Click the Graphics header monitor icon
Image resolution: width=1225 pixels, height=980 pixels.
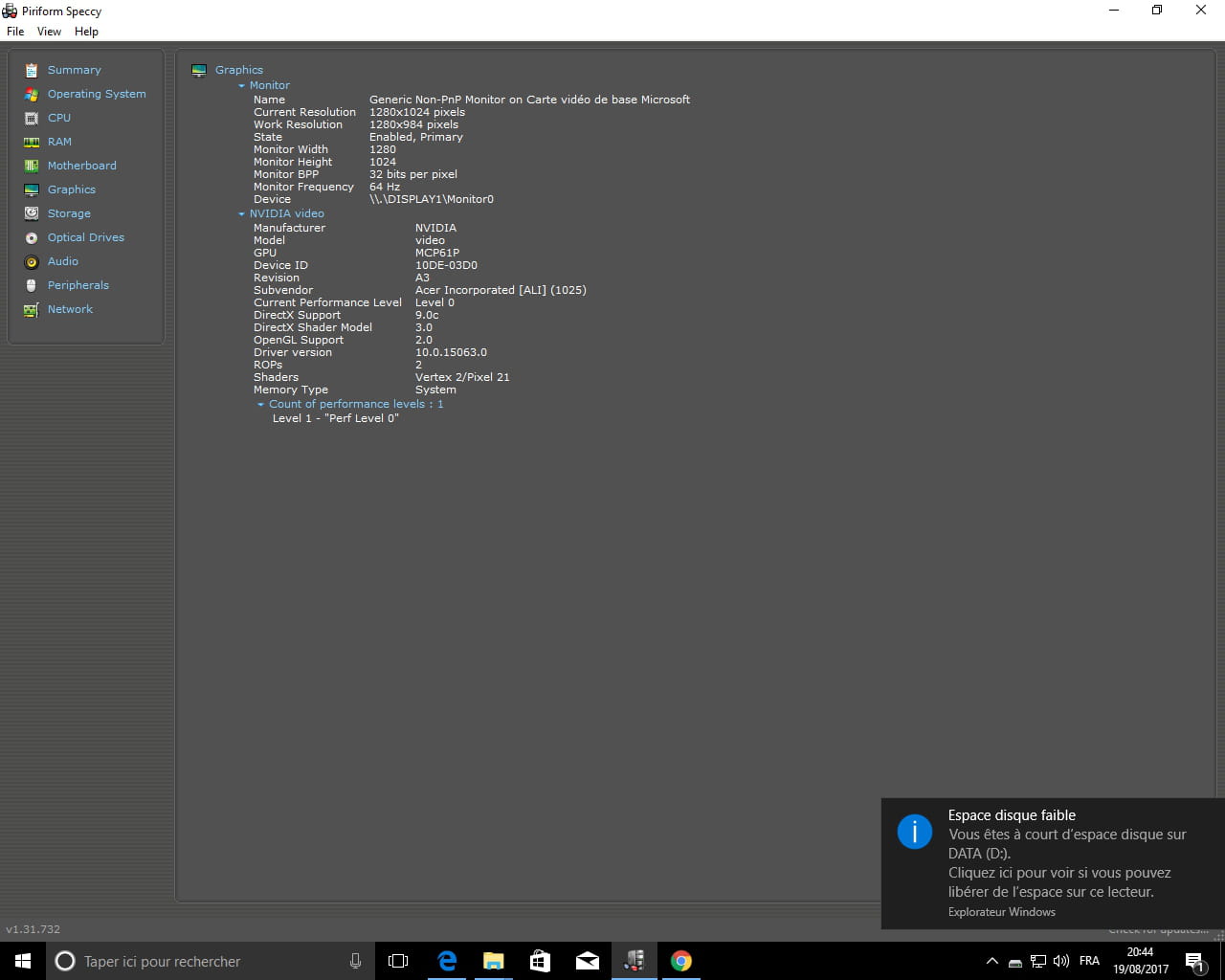tap(199, 70)
